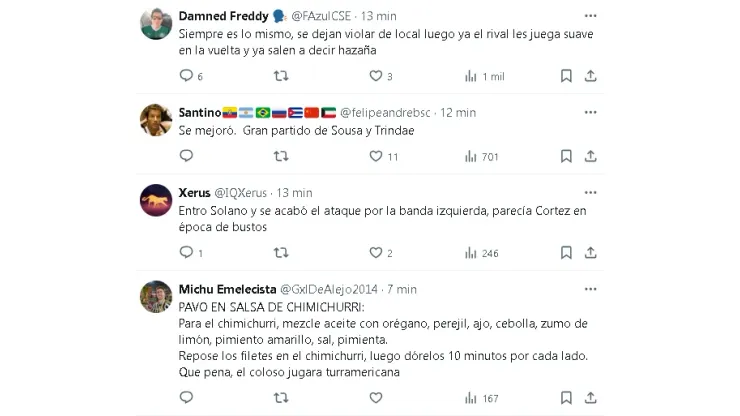View analytics on Santino's tweet
The width and height of the screenshot is (740, 416).
tap(471, 156)
